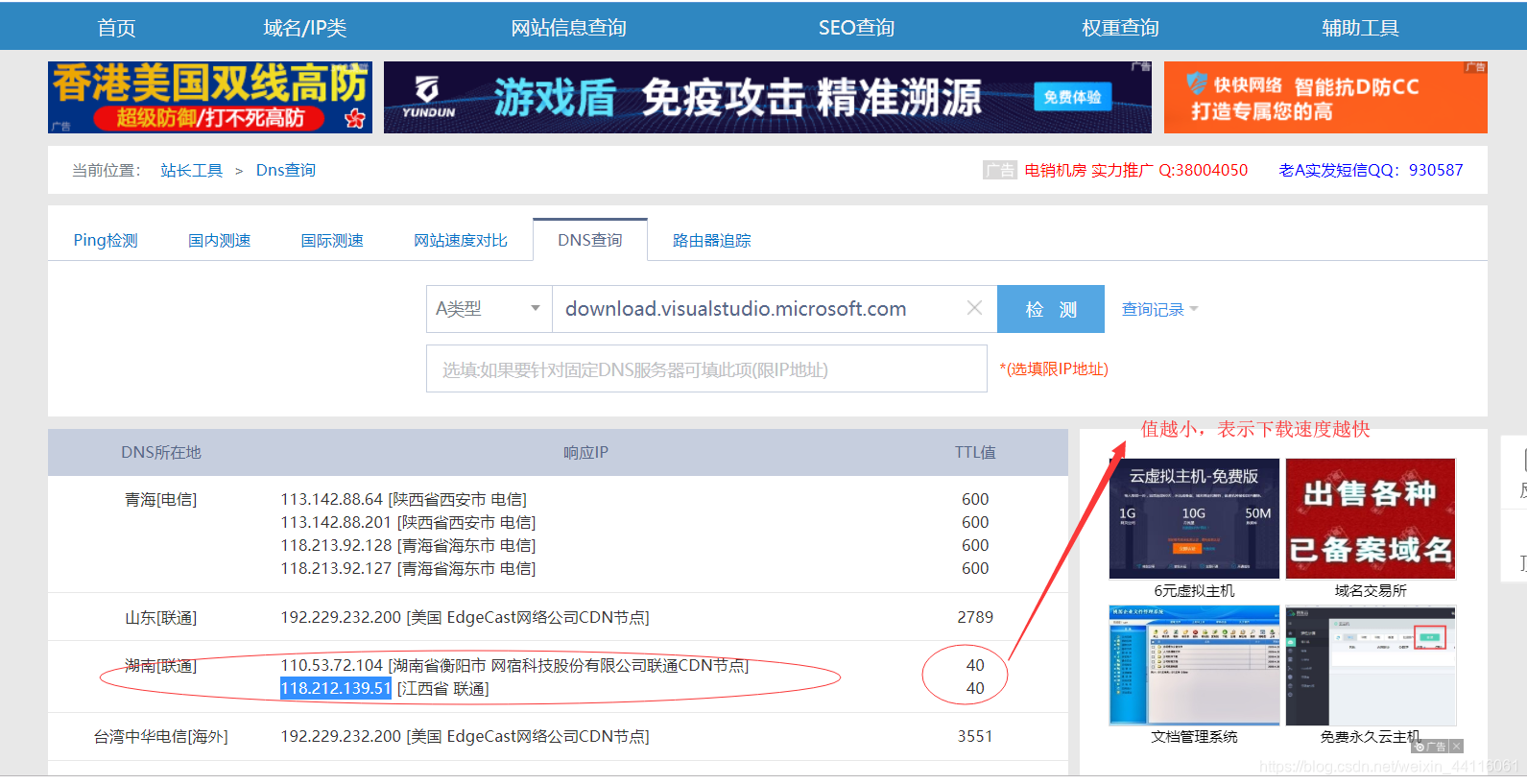Expand the A类型 record type dropdown
This screenshot has width=1527, height=784.
click(x=489, y=309)
